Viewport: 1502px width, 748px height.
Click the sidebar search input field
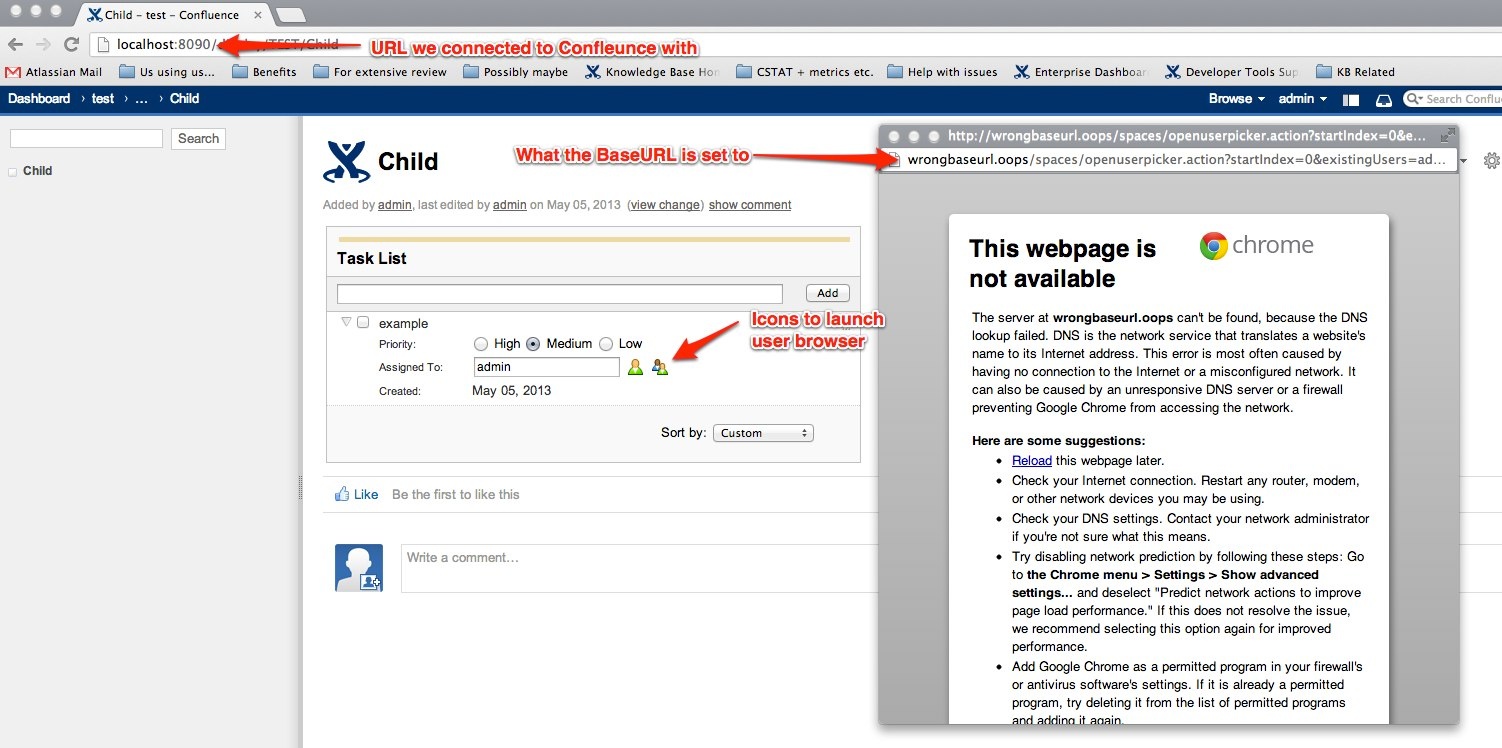coord(86,139)
